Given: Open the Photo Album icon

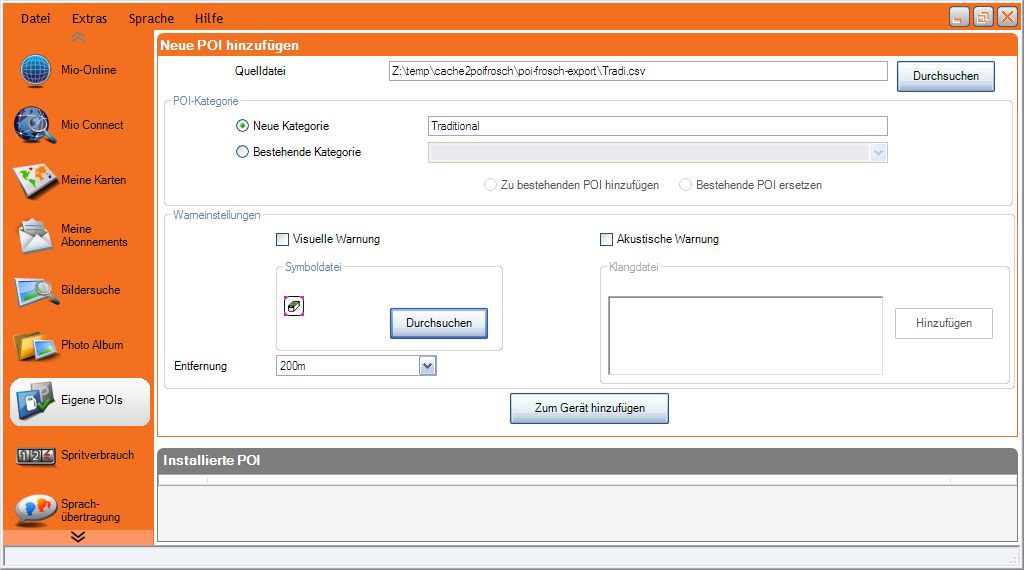Looking at the screenshot, I should [x=34, y=346].
